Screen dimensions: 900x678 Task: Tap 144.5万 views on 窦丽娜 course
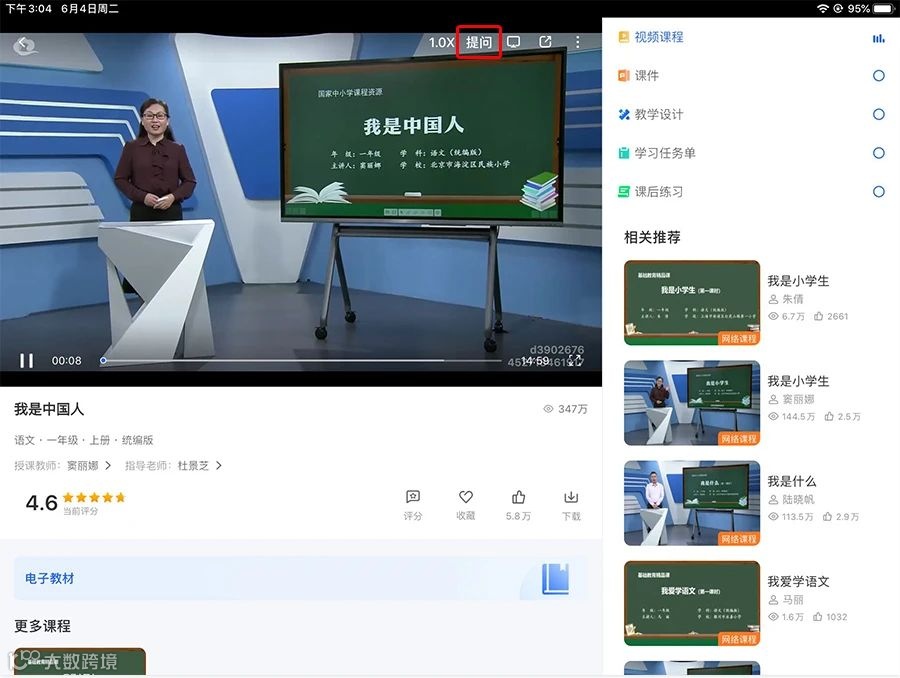click(x=792, y=417)
